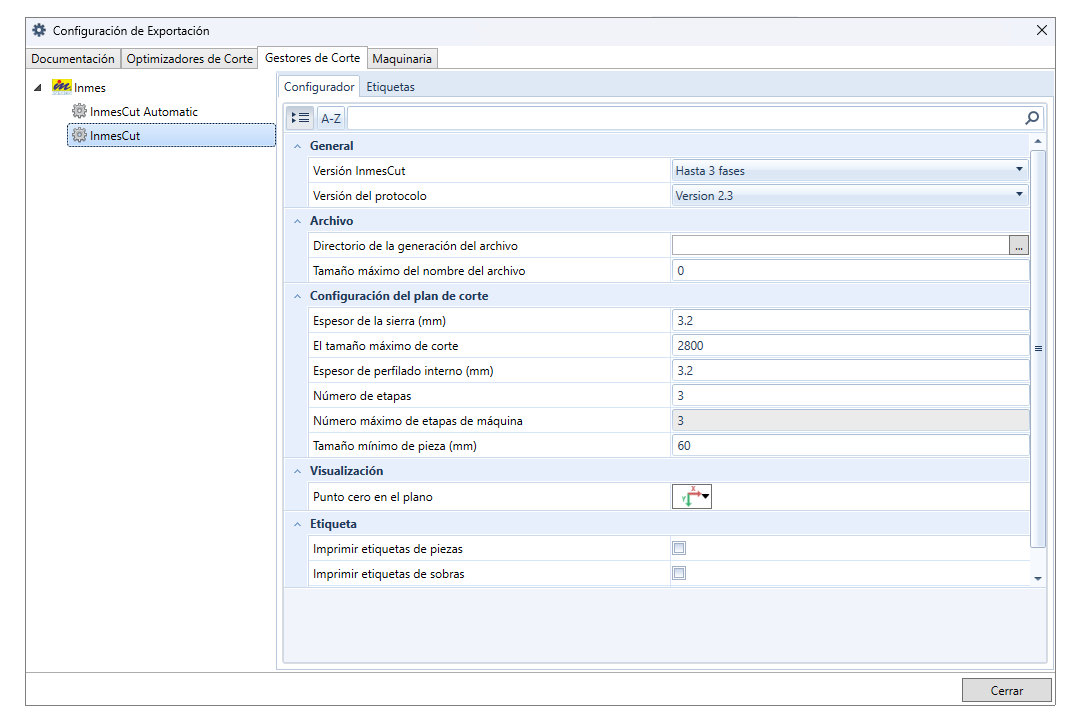Open the Punto cero axis picker
Screen dimensions: 1072x724
(692, 496)
